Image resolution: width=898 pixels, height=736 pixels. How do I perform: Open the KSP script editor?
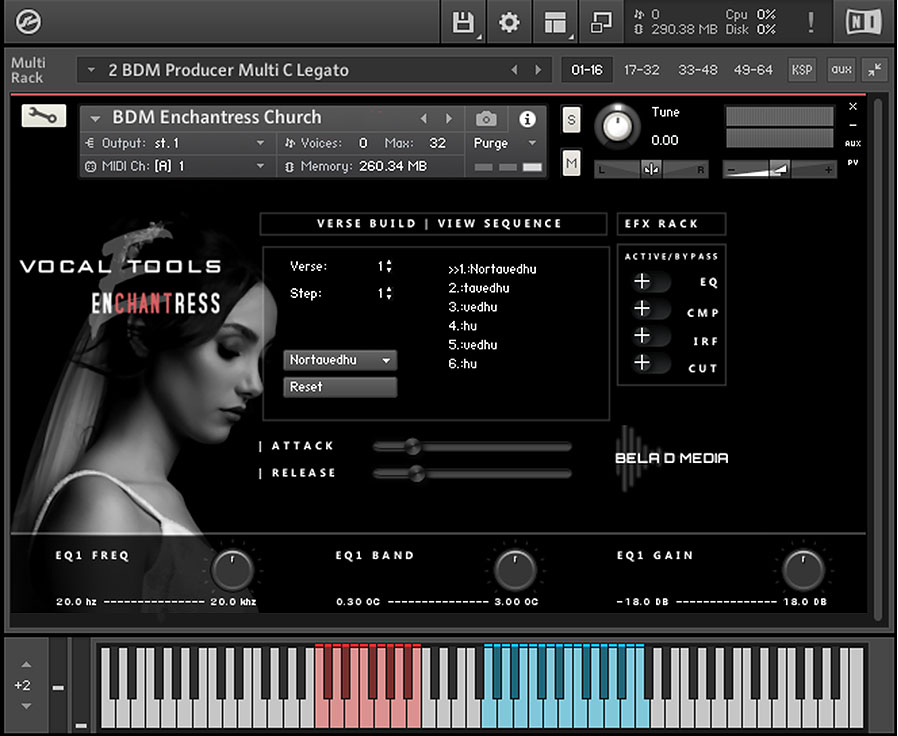[801, 70]
